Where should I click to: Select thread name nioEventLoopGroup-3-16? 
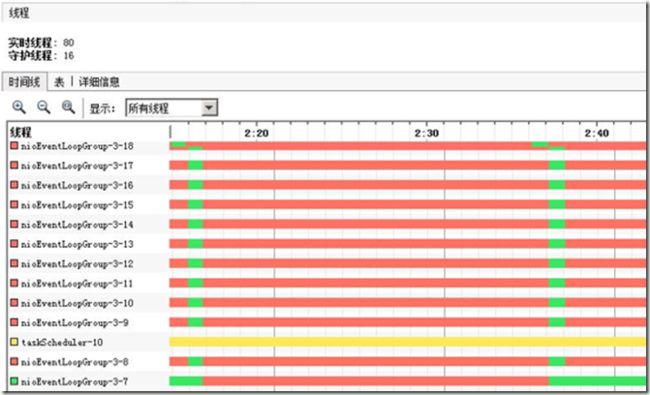[x=78, y=185]
